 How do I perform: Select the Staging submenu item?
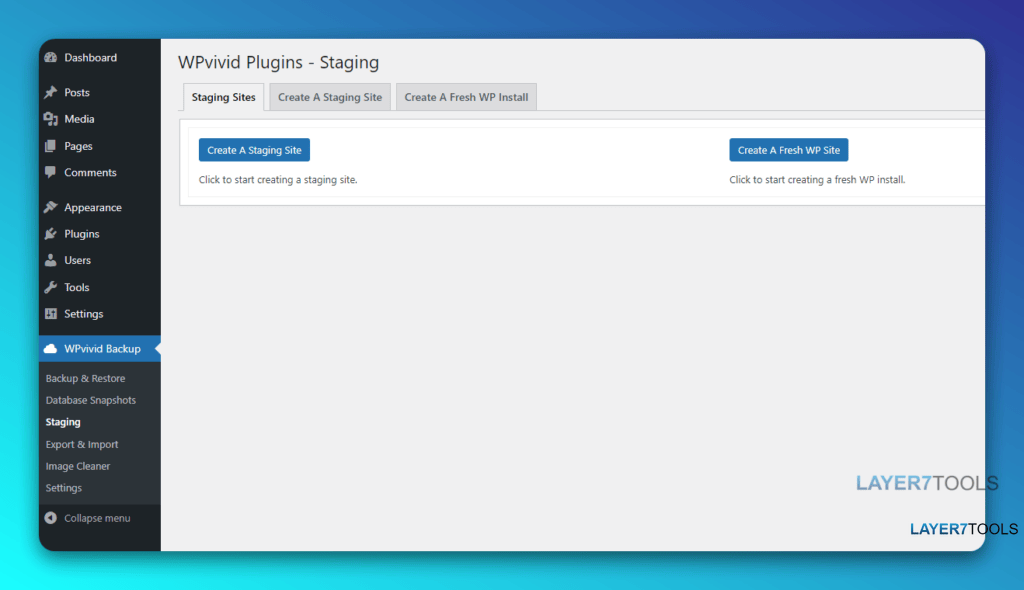coord(63,422)
